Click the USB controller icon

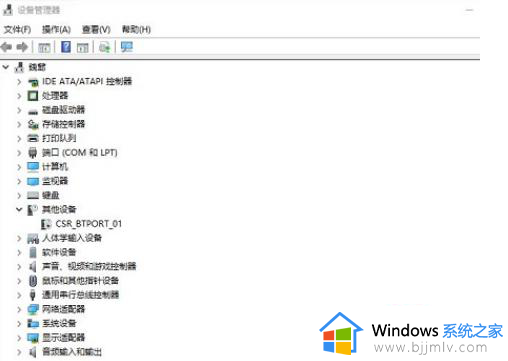point(33,295)
